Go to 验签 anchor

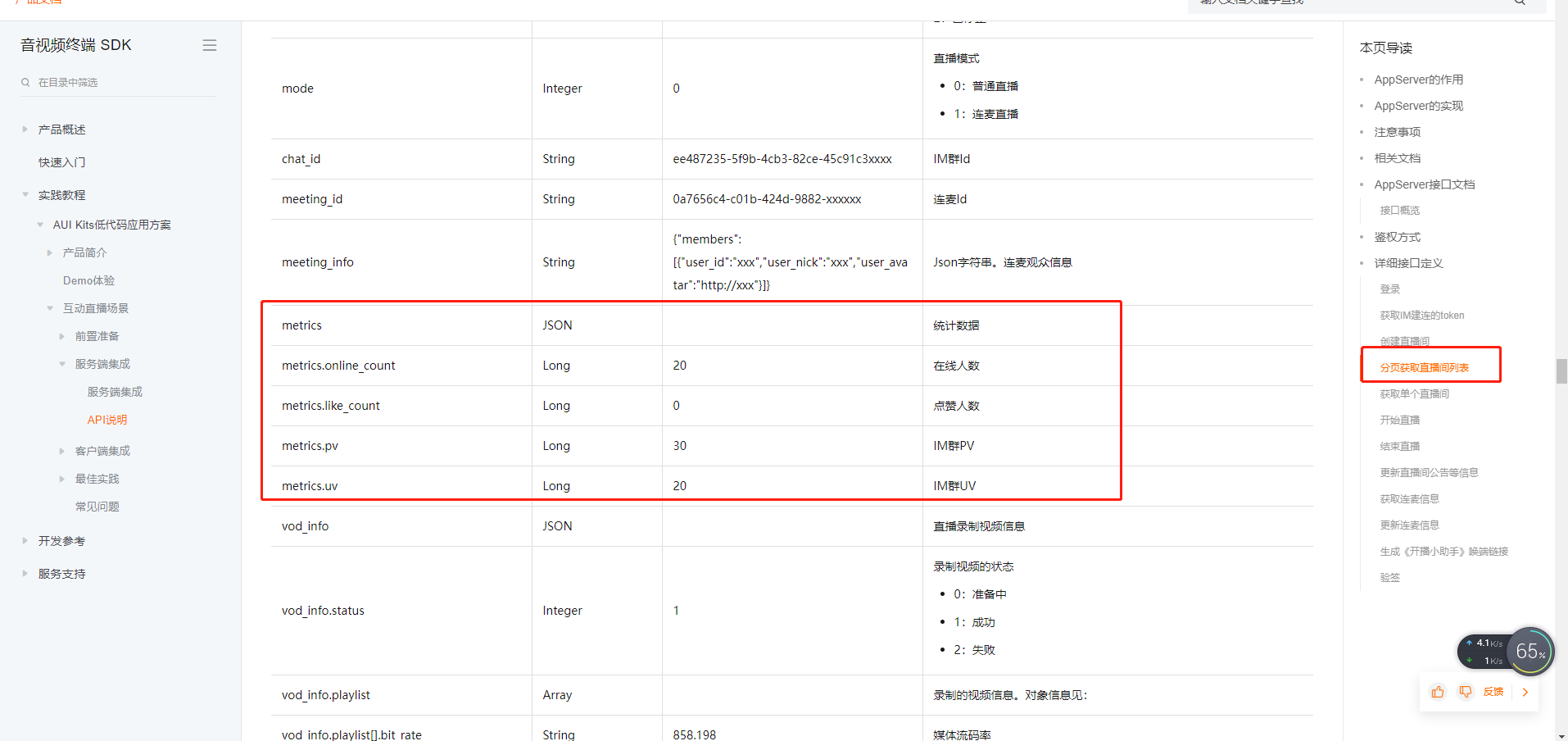(1389, 578)
